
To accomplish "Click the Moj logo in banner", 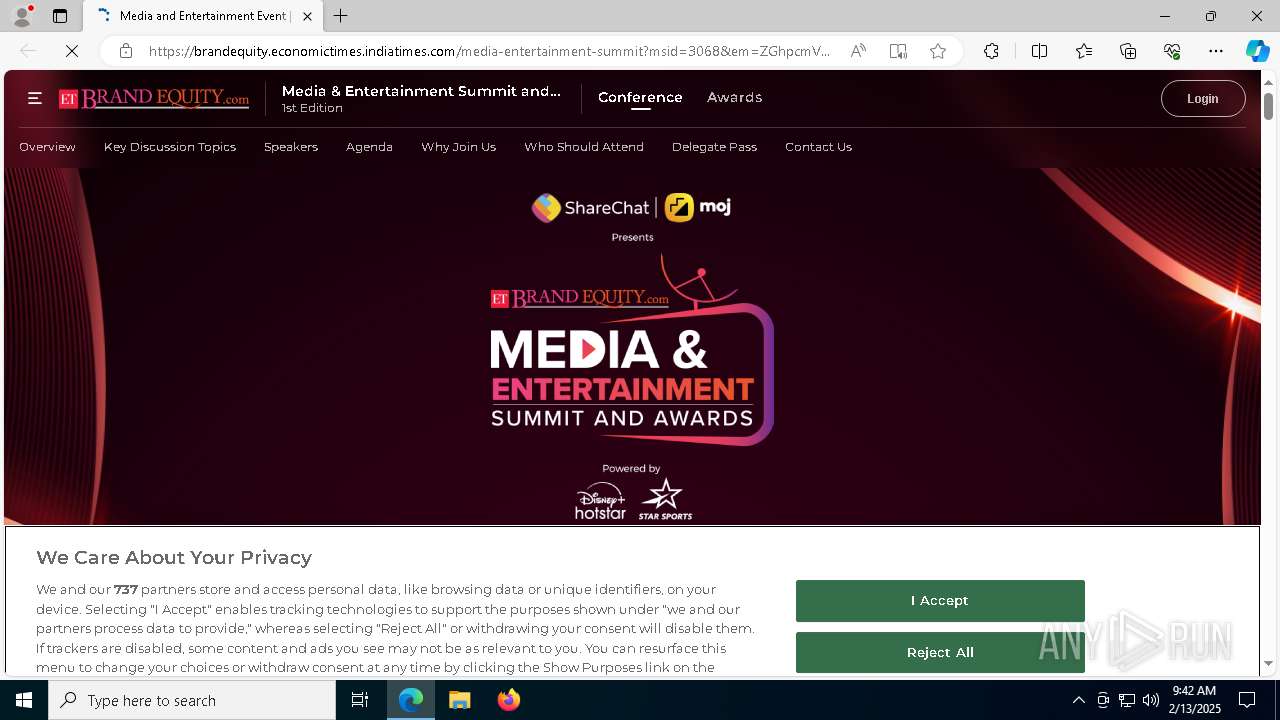I will (698, 207).
